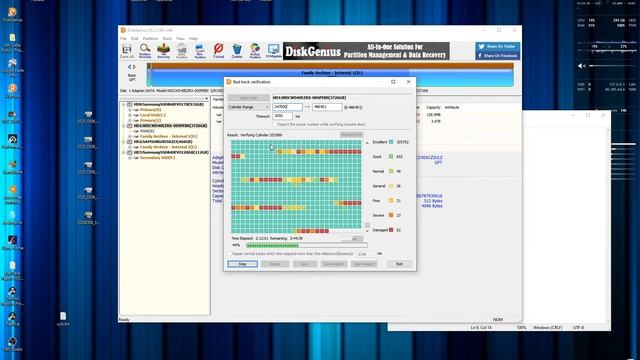
Task: Click the Quick Partition toolbar icon
Action: click(182, 51)
